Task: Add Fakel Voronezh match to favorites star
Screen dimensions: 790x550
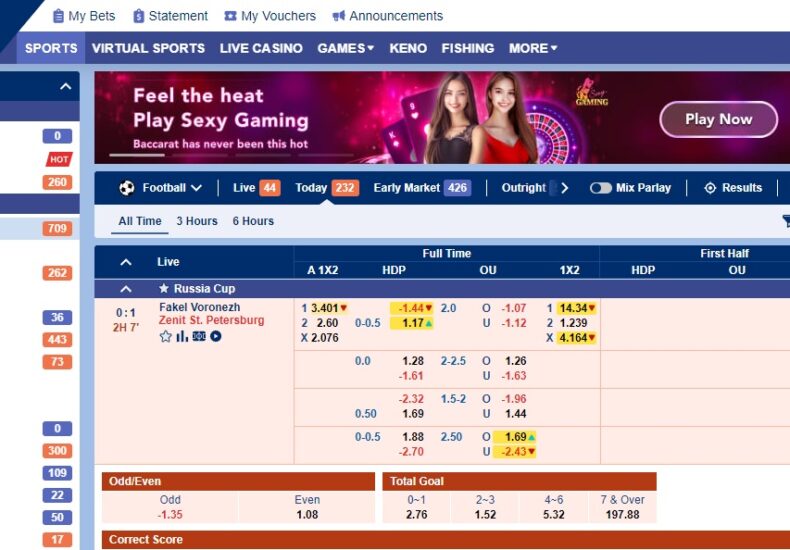Action: pyautogui.click(x=165, y=336)
